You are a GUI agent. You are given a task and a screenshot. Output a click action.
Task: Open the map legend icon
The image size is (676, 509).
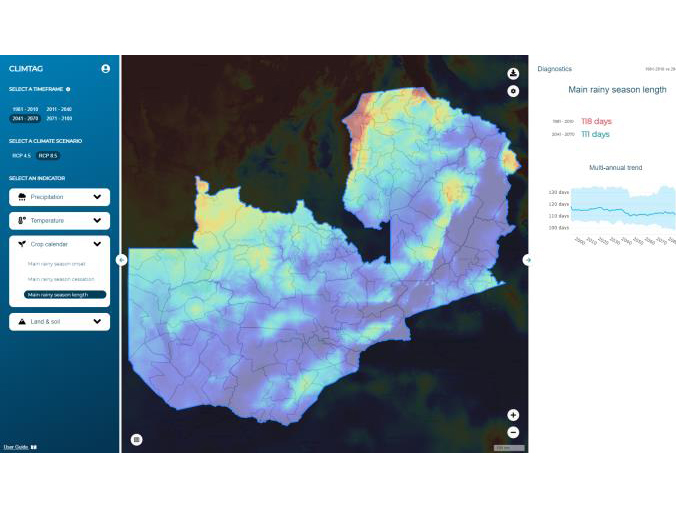137,440
